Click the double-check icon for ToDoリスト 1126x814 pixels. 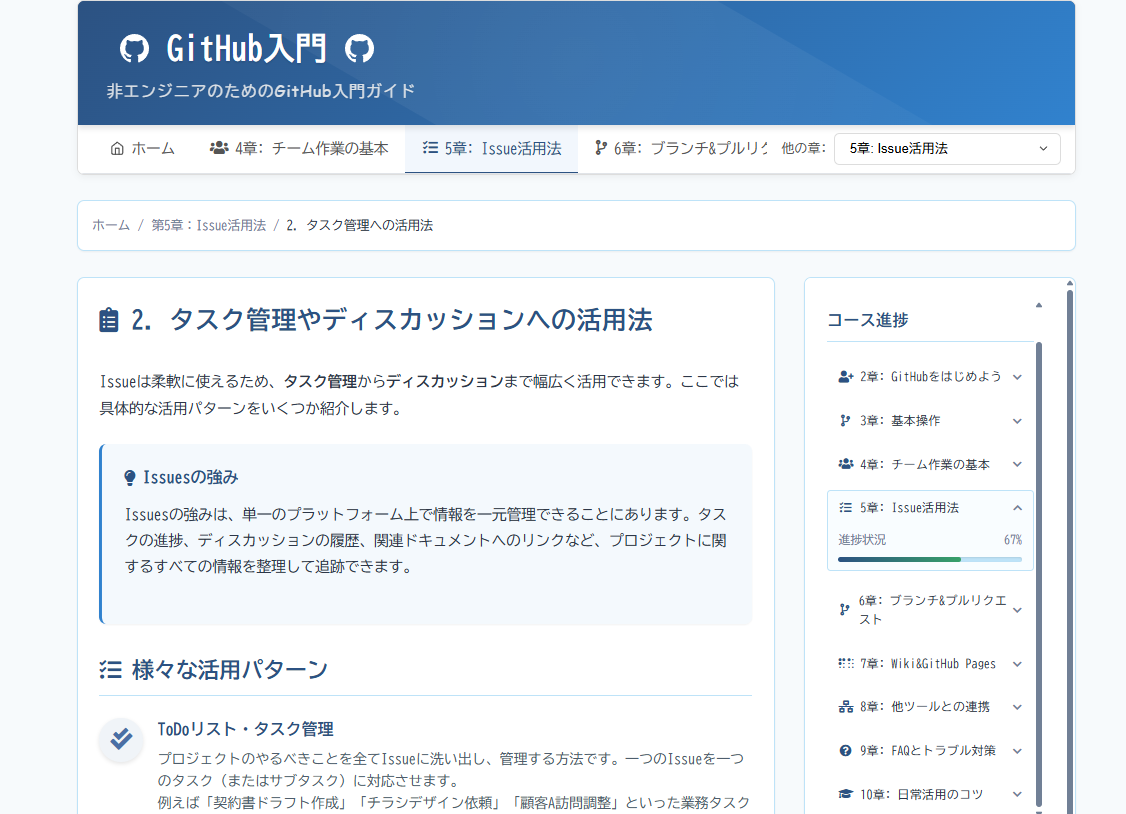tap(121, 739)
